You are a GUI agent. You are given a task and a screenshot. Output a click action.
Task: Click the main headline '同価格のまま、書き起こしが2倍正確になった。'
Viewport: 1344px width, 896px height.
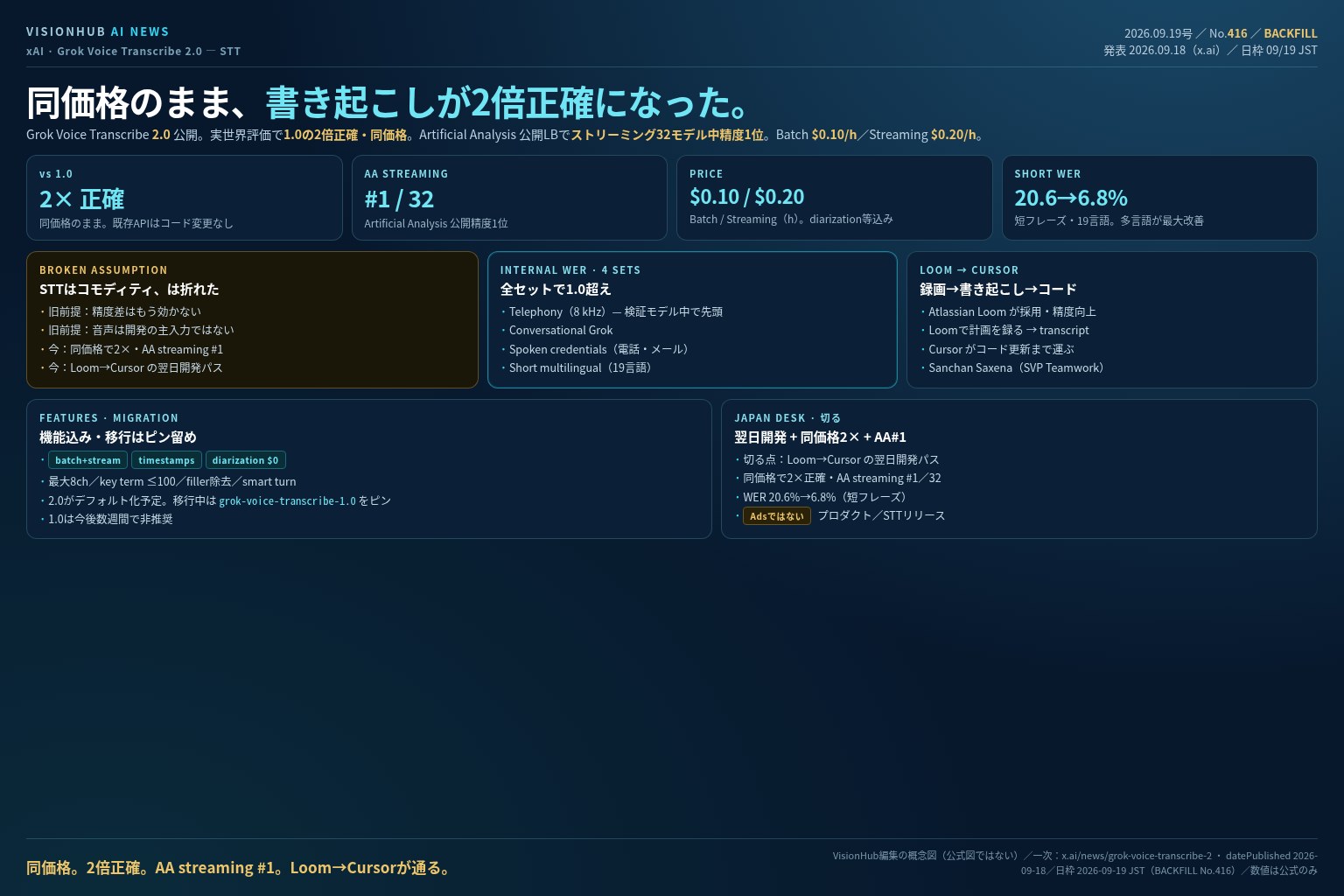click(388, 102)
